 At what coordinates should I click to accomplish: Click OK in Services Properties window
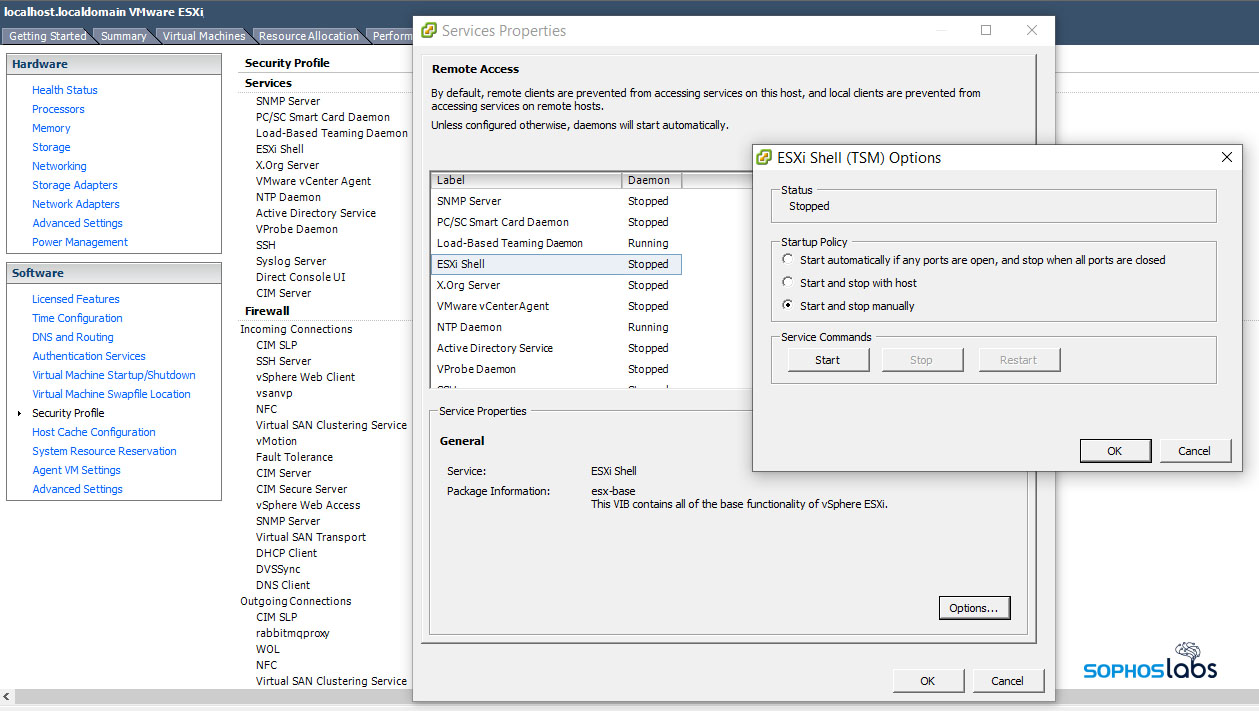pos(928,681)
